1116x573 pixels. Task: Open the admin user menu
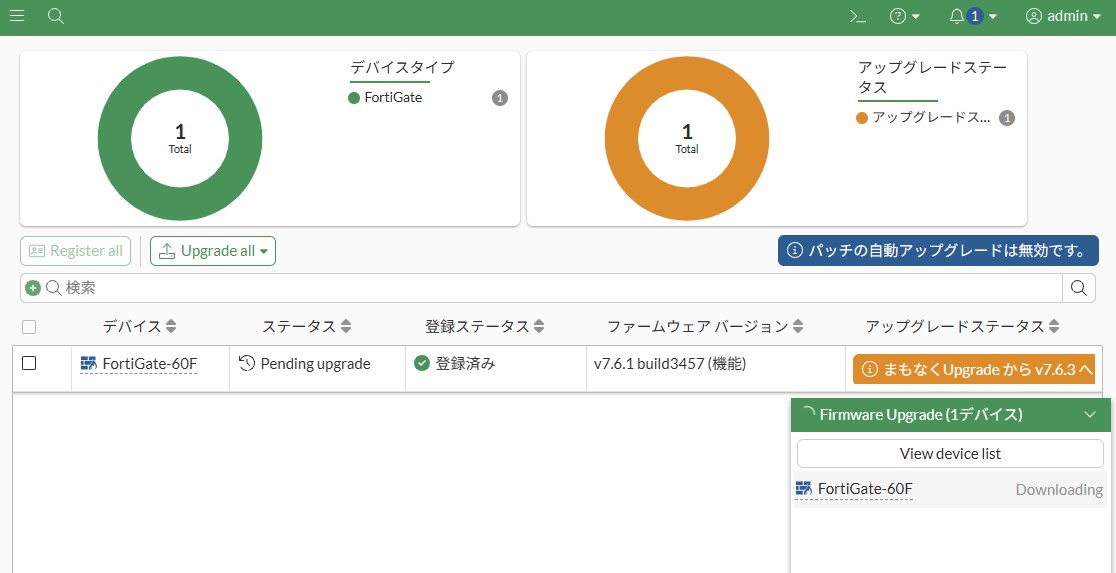tap(1062, 16)
